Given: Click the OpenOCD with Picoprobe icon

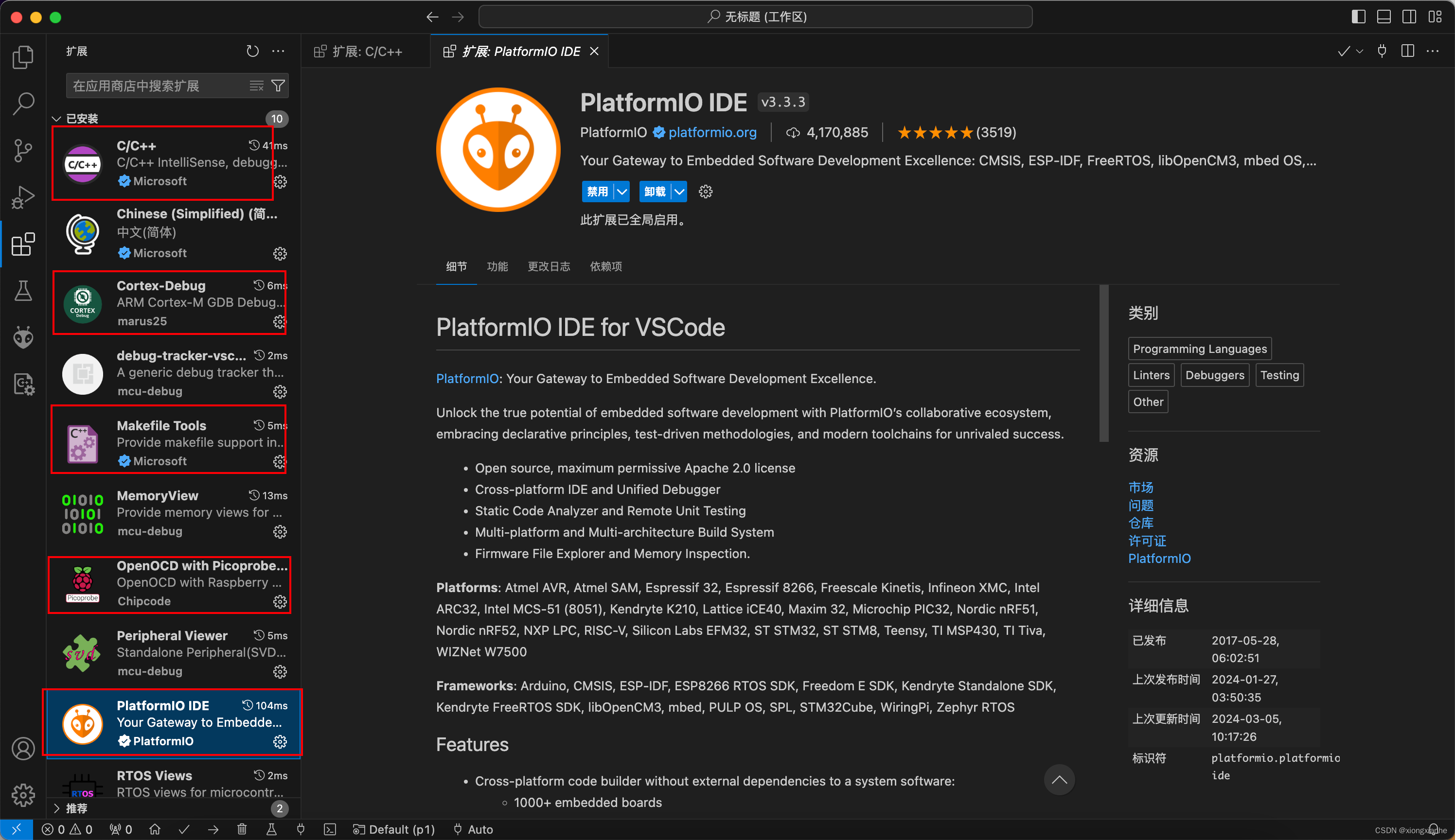Looking at the screenshot, I should (84, 582).
